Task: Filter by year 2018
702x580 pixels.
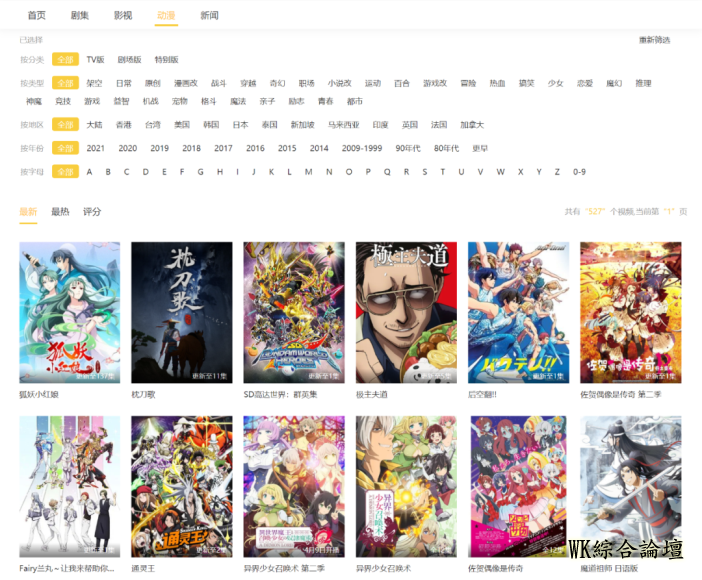Action: pyautogui.click(x=191, y=148)
